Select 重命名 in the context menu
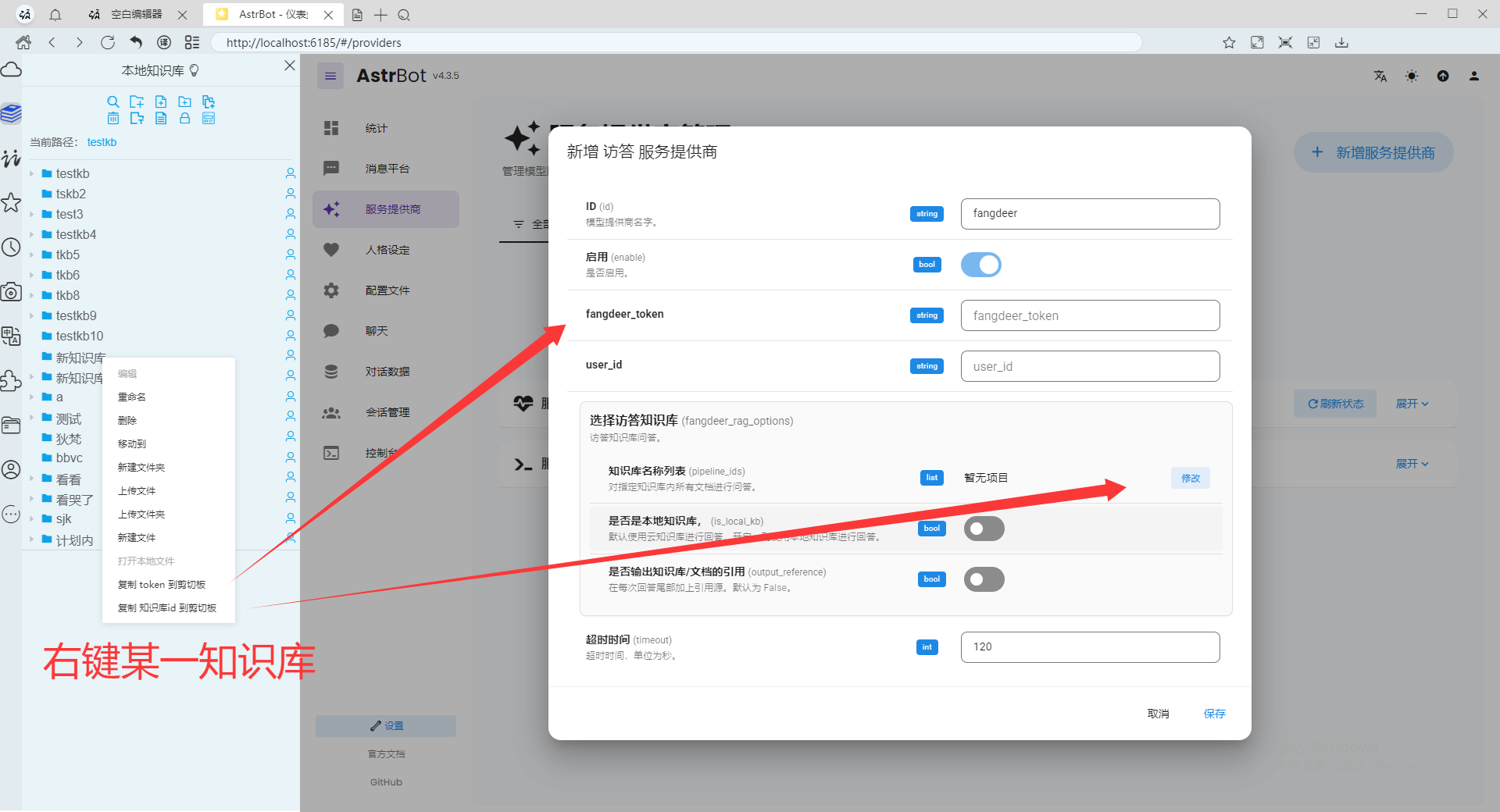Viewport: 1500px width, 812px height. point(131,397)
